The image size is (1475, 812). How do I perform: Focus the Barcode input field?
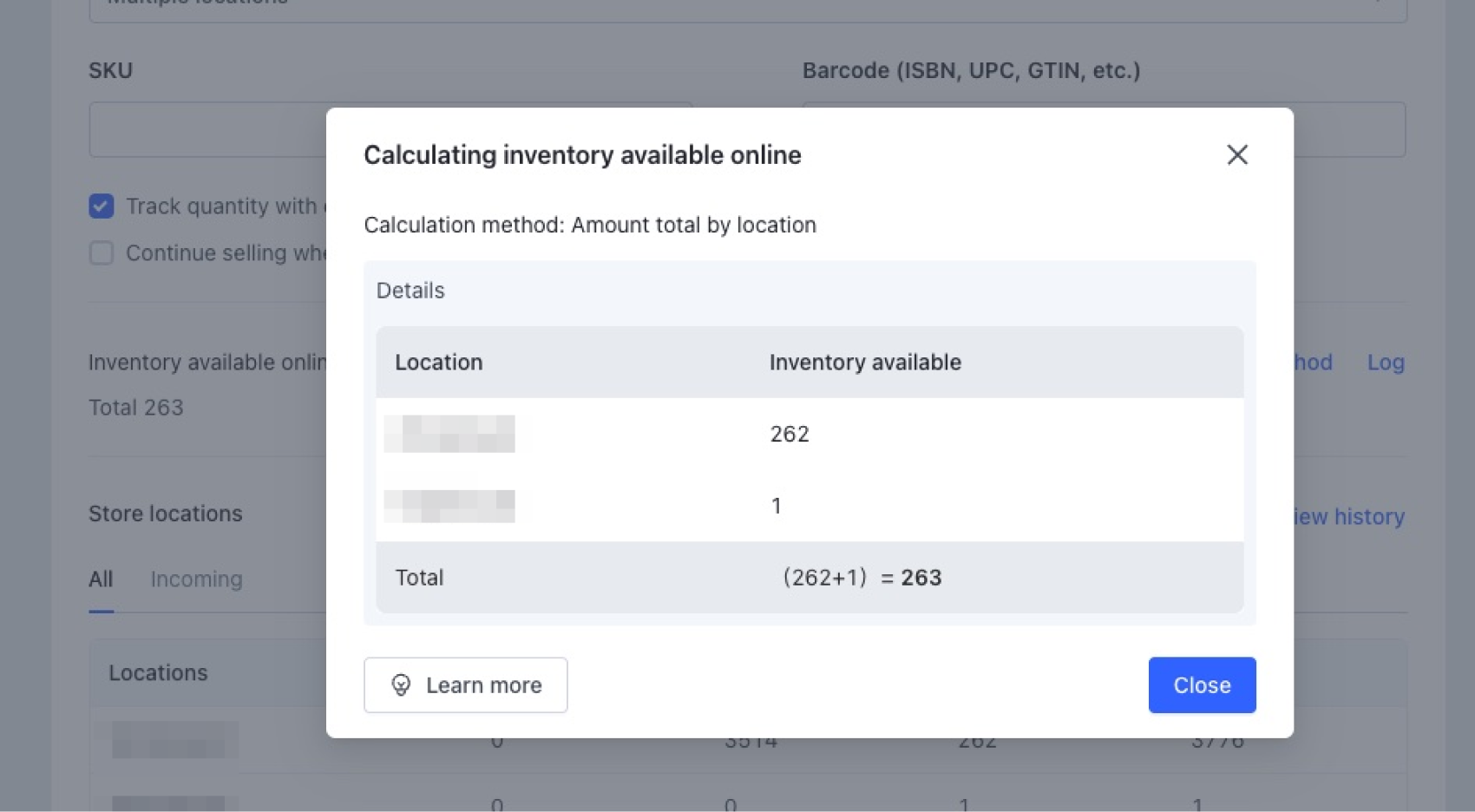coord(1349,130)
